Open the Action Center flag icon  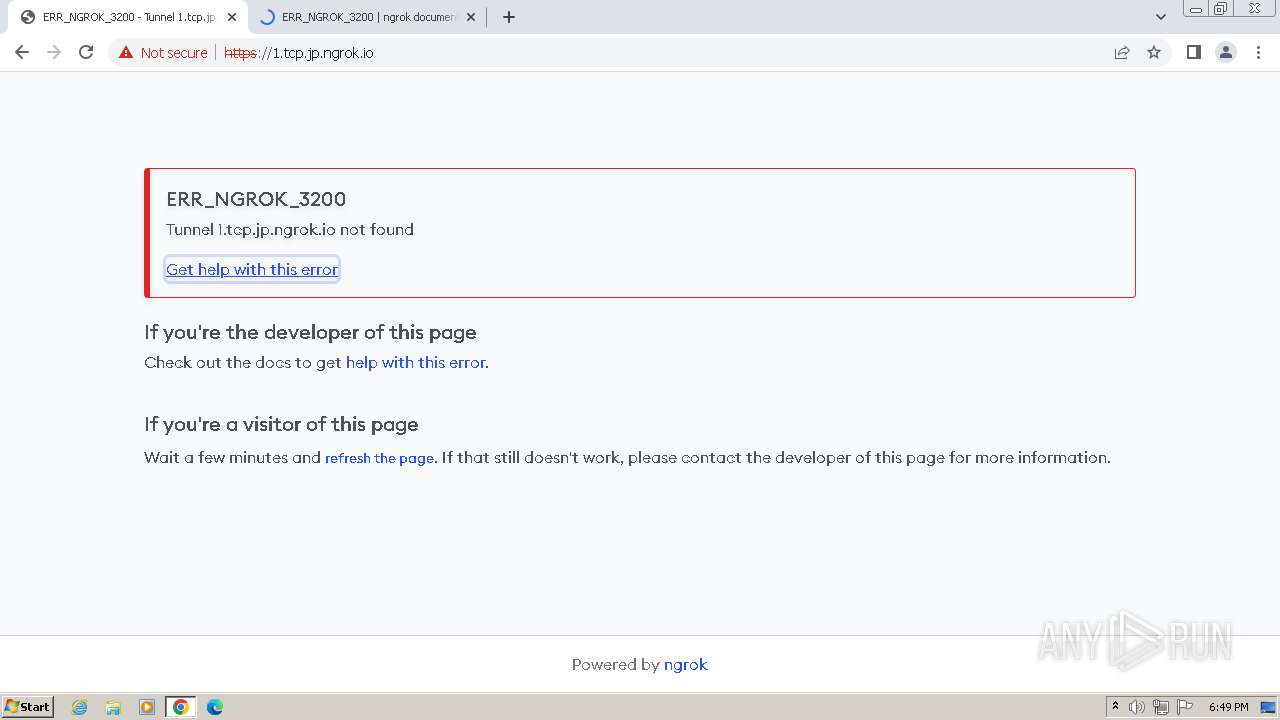1185,707
